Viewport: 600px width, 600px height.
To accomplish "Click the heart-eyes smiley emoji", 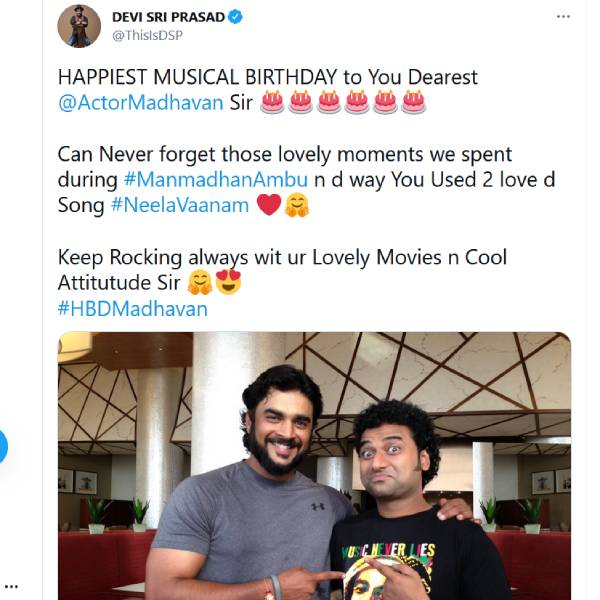I will click(229, 283).
